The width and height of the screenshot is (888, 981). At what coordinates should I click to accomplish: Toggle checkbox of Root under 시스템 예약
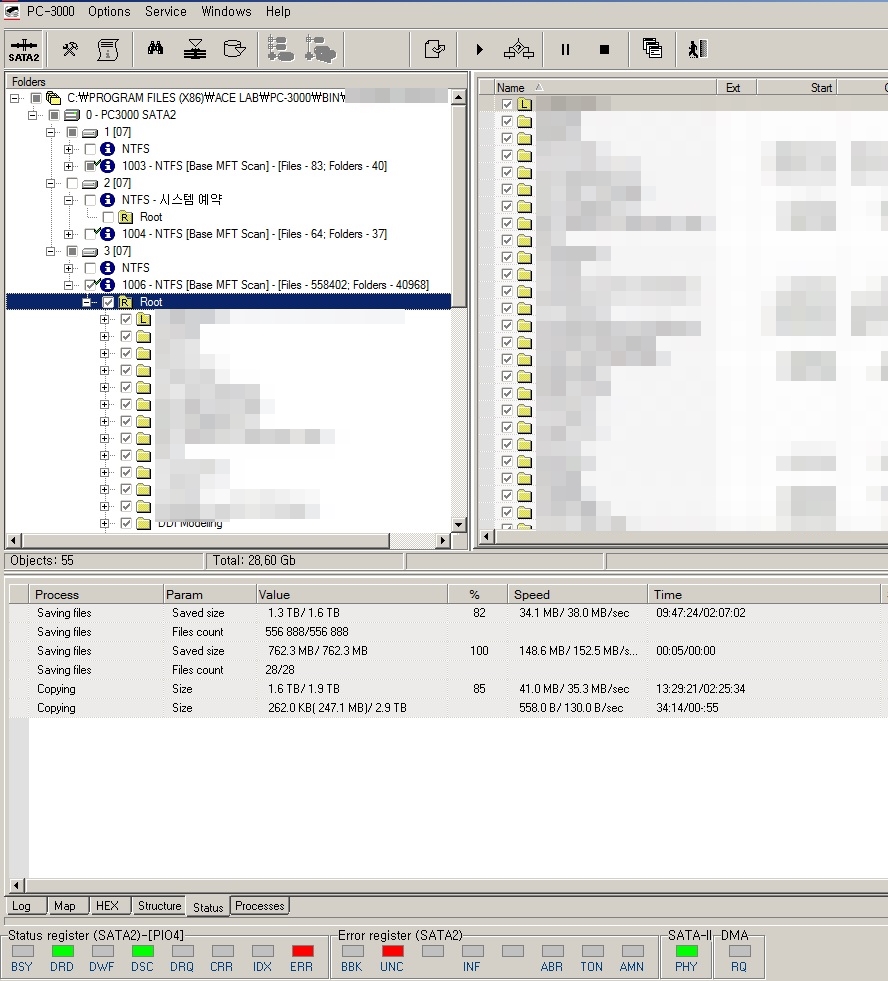(108, 217)
